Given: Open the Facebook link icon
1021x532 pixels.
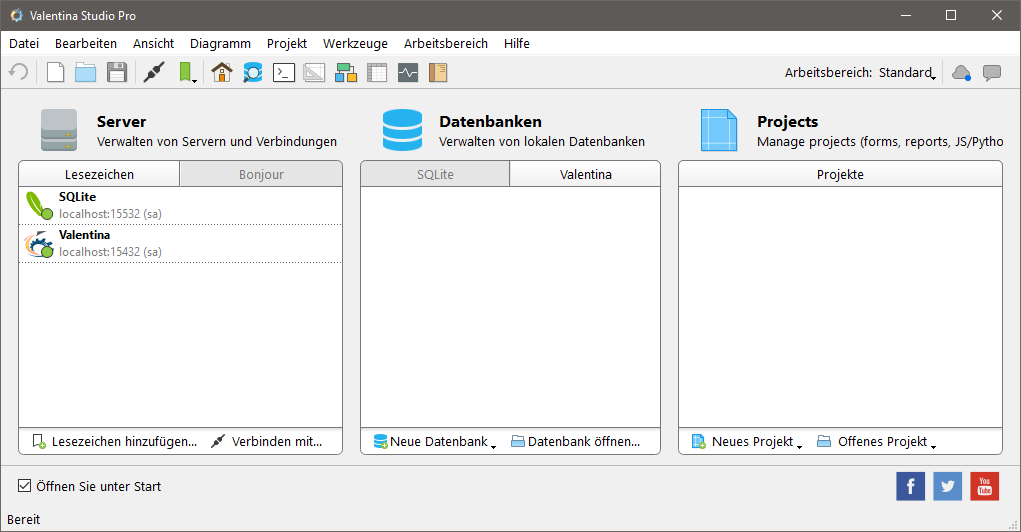Looking at the screenshot, I should tap(910, 486).
